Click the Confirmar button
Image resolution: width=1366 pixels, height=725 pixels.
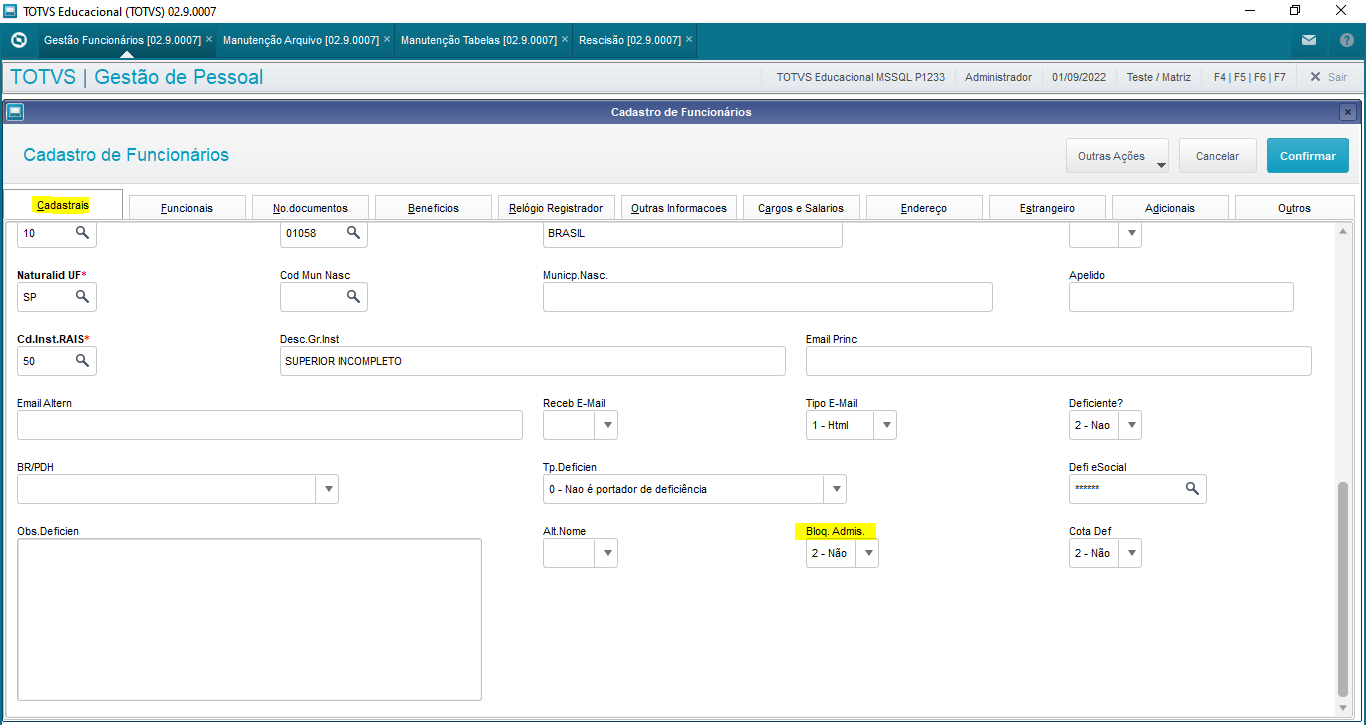click(x=1308, y=156)
